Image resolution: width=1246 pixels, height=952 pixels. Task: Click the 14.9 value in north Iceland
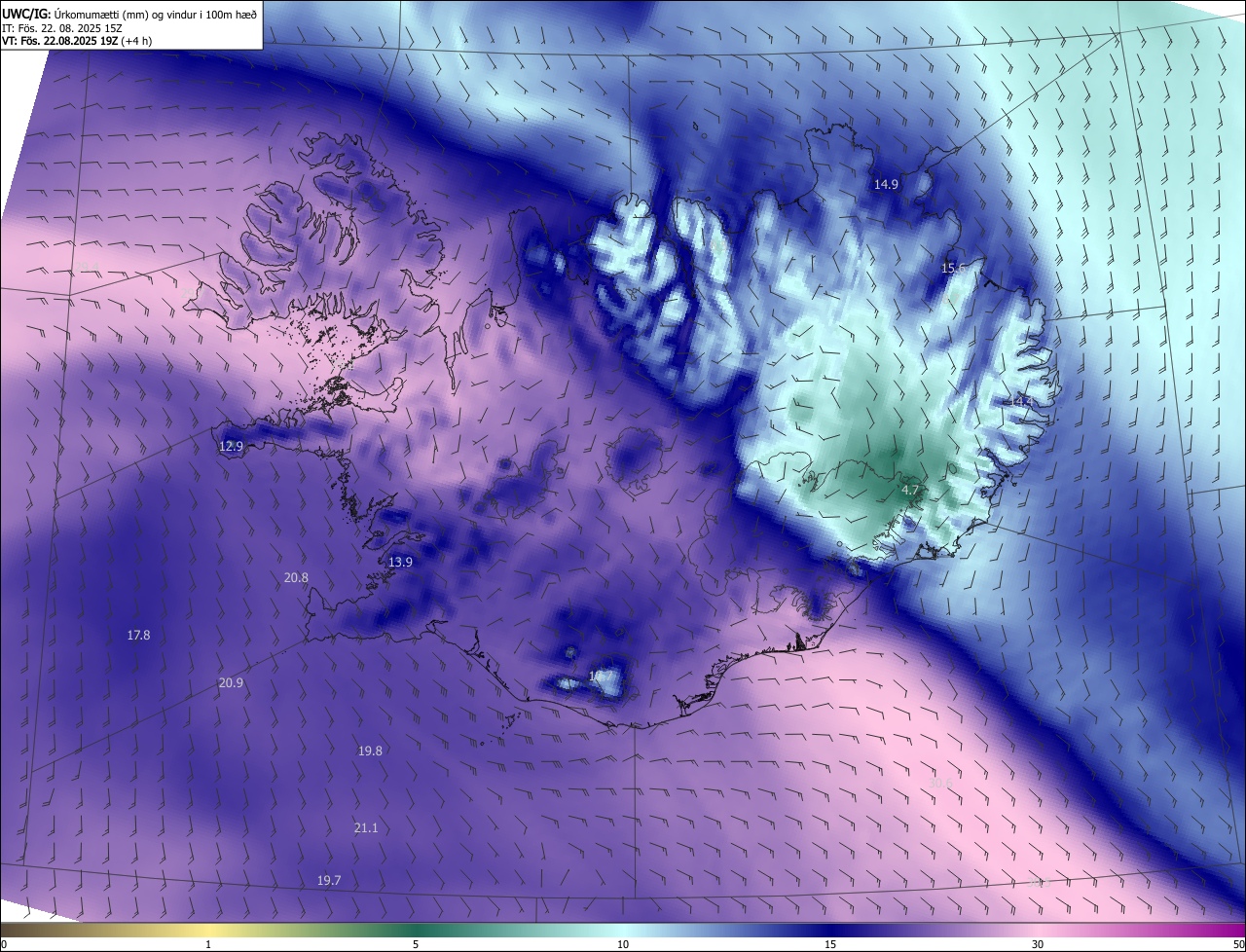[886, 184]
